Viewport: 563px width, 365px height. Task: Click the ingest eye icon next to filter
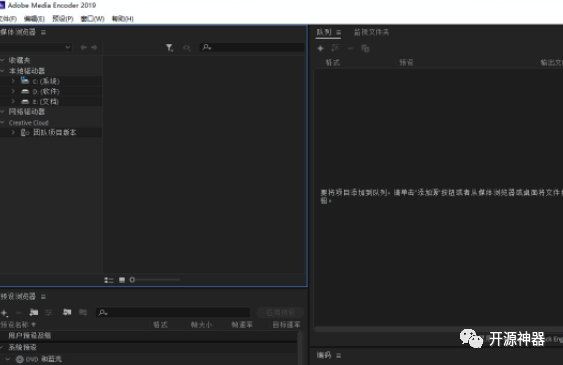[x=186, y=48]
